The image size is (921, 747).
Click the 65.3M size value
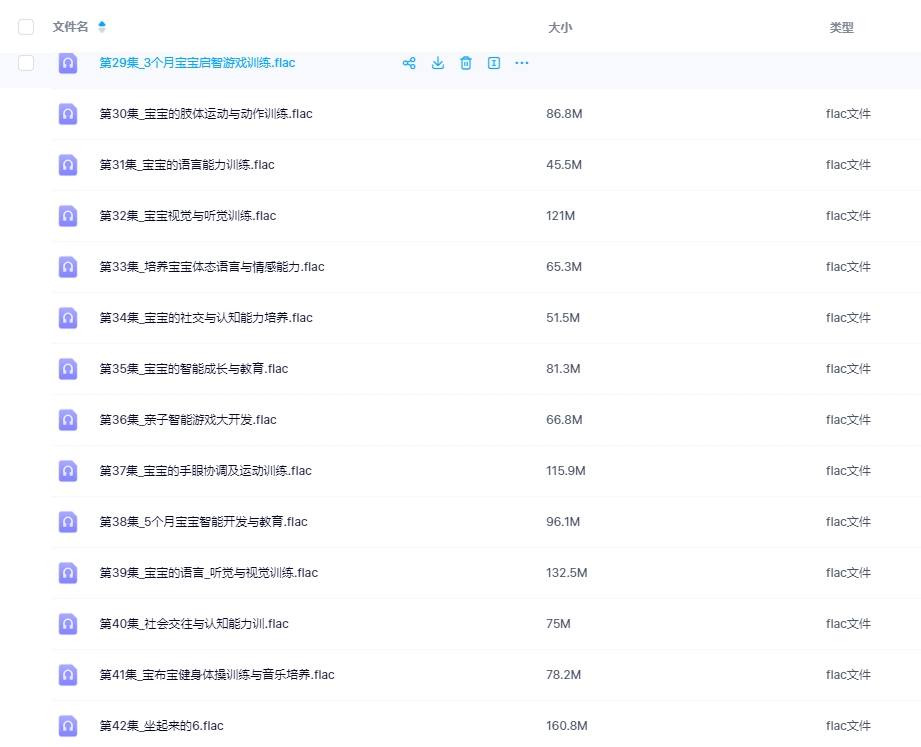[564, 267]
